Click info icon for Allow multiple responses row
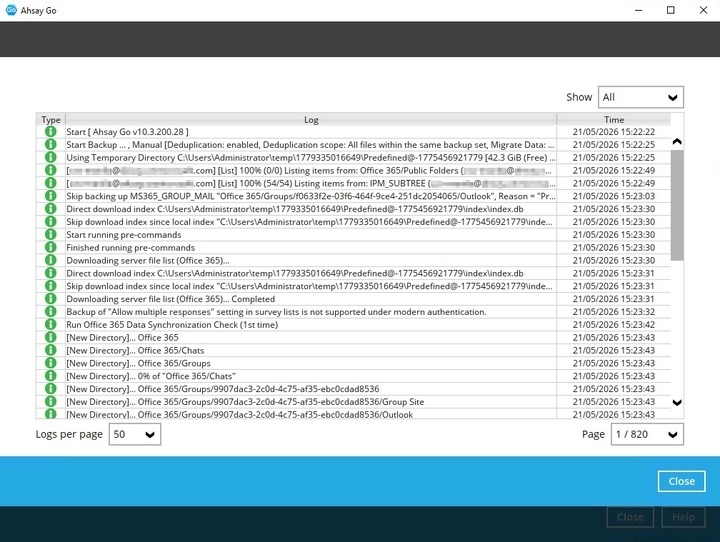This screenshot has width=720, height=542. point(51,312)
